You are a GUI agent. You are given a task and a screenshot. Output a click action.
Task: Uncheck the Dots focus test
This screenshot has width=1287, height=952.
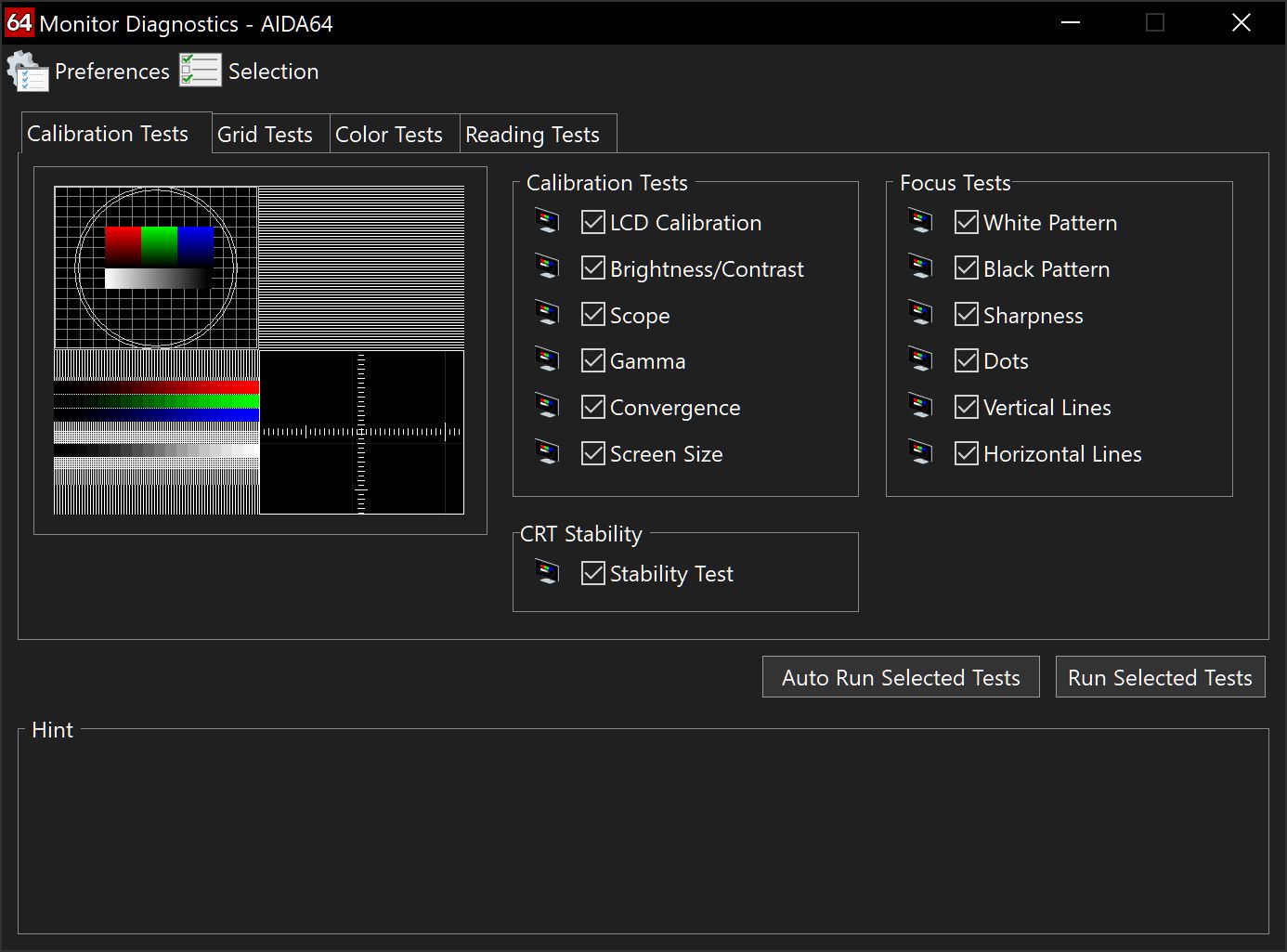click(x=967, y=360)
